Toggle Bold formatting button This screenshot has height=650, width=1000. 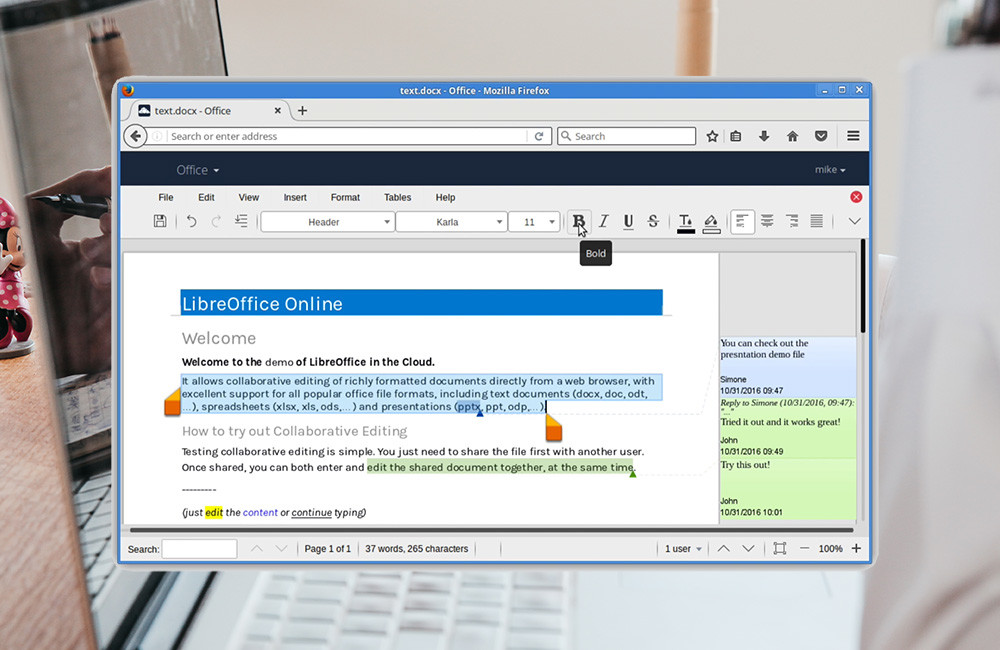tap(578, 222)
